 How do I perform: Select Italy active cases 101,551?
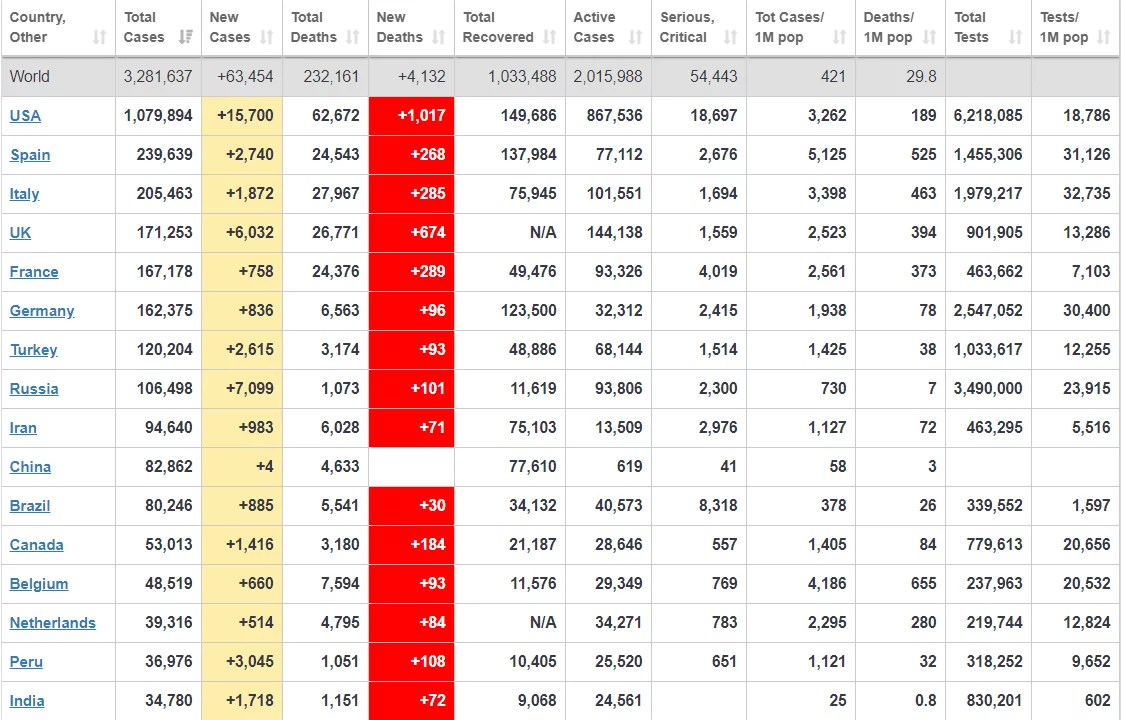[x=615, y=194]
